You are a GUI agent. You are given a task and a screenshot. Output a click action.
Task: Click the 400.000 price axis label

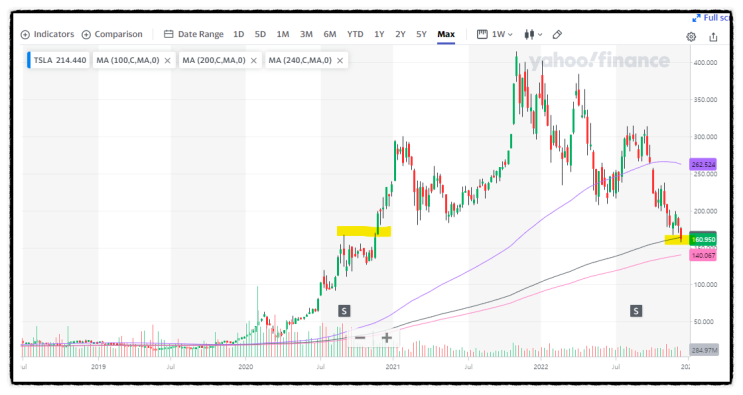(705, 63)
